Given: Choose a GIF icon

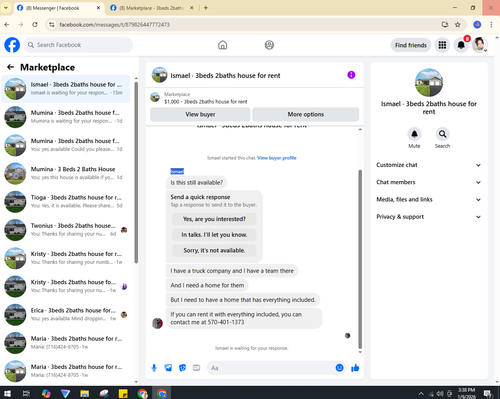Looking at the screenshot, I should 196,368.
